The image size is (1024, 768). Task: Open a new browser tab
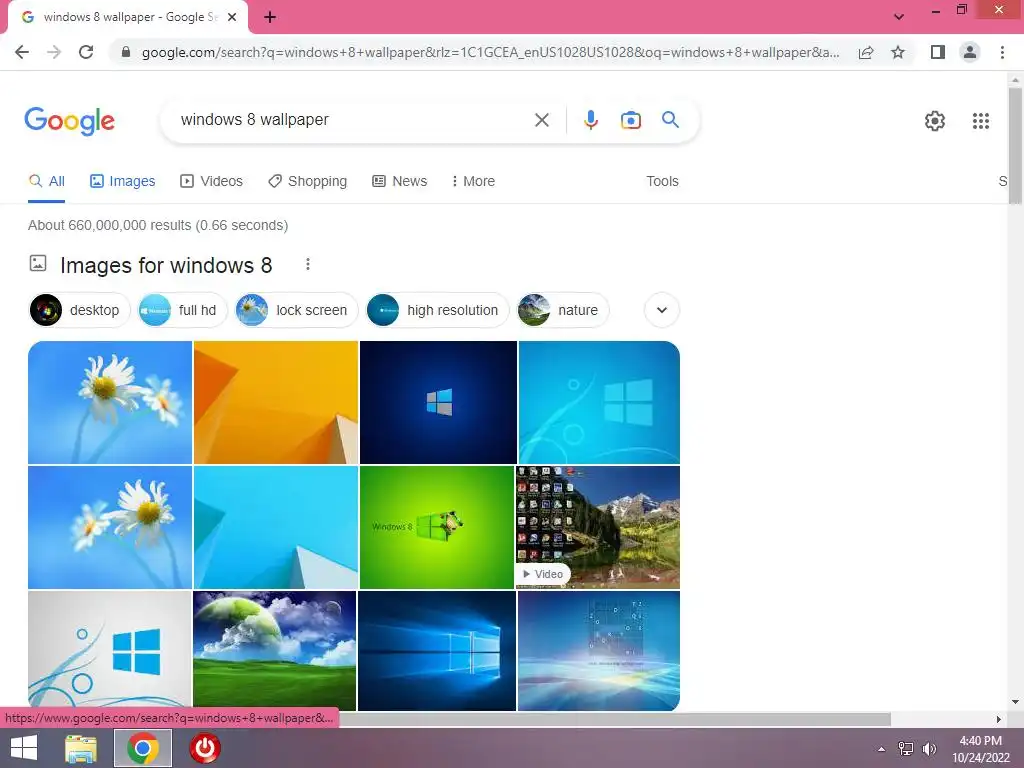point(270,17)
